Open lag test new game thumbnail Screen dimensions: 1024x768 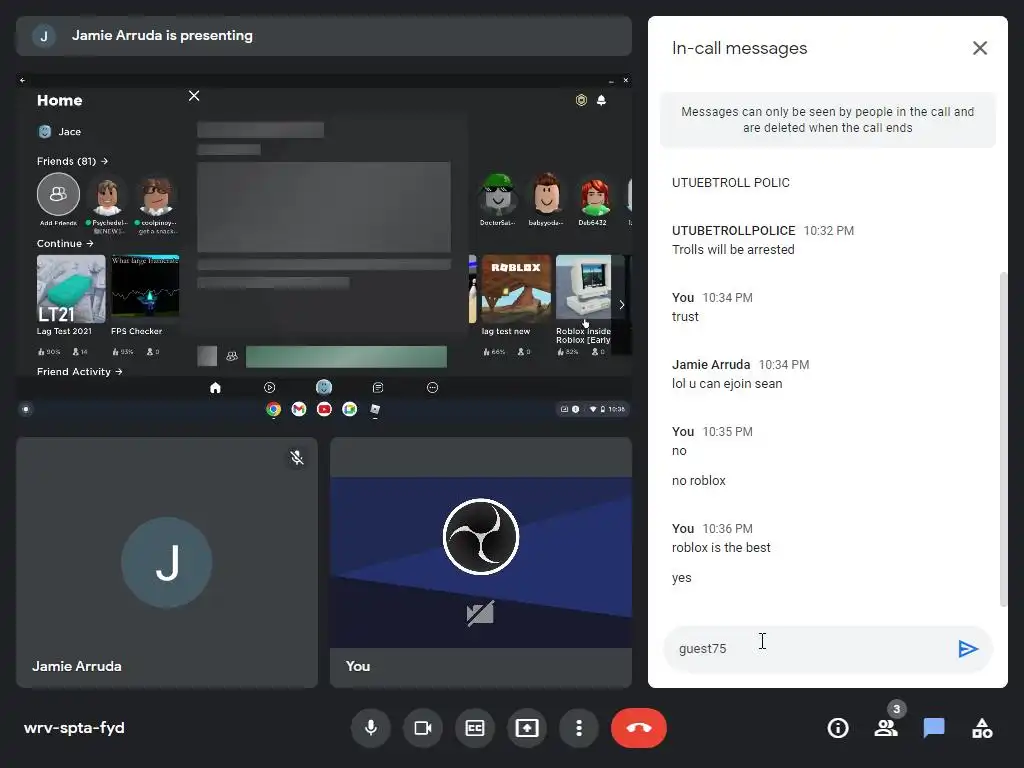coord(516,289)
